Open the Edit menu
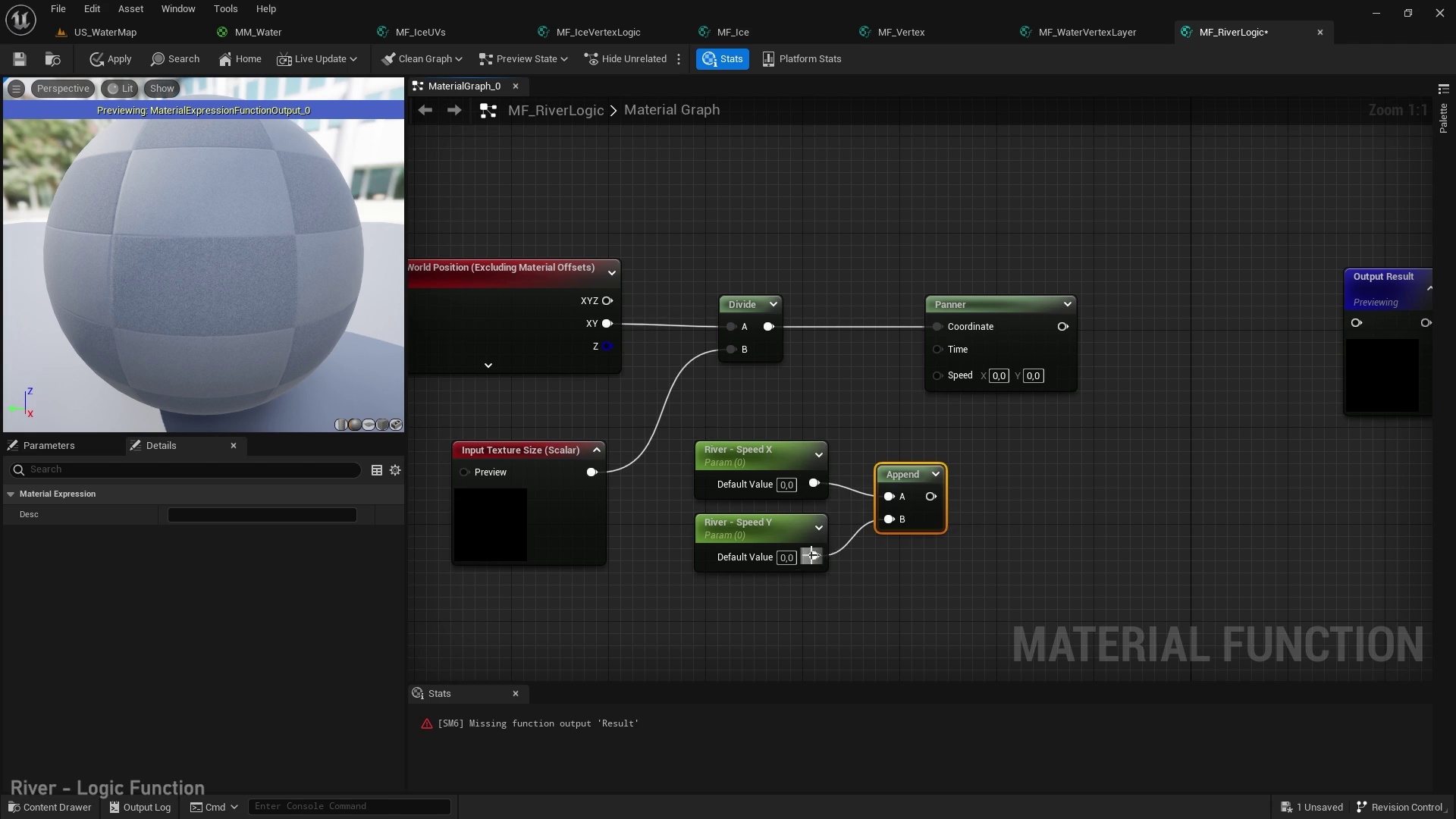The width and height of the screenshot is (1456, 819). 92,9
